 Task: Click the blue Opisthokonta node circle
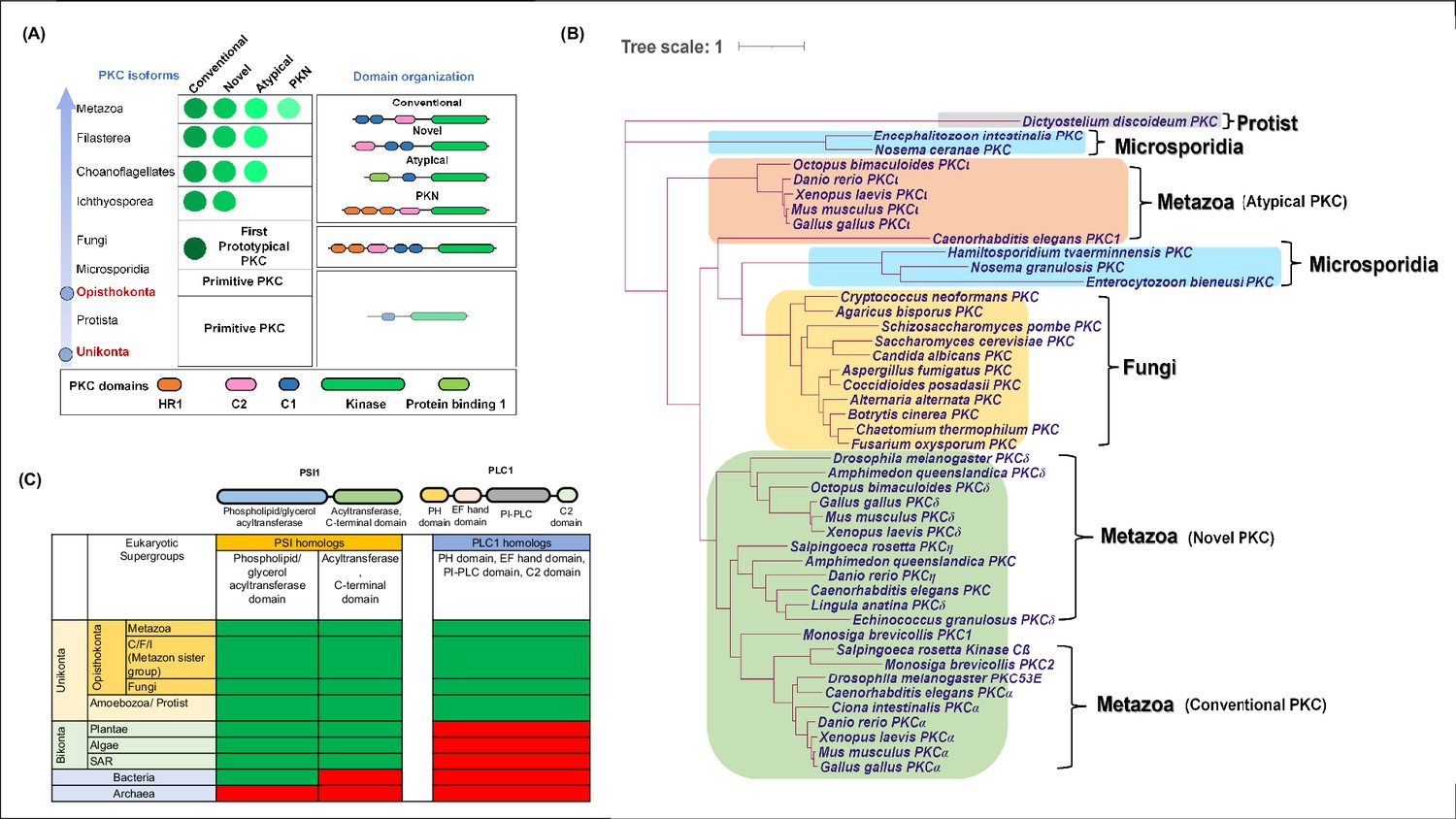click(x=67, y=293)
